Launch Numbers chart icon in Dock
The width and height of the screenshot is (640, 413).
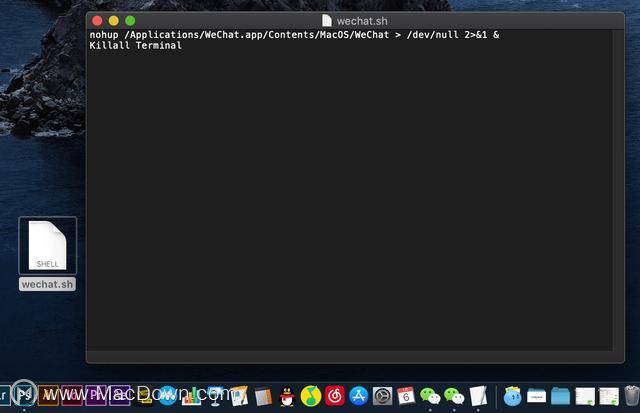point(191,396)
